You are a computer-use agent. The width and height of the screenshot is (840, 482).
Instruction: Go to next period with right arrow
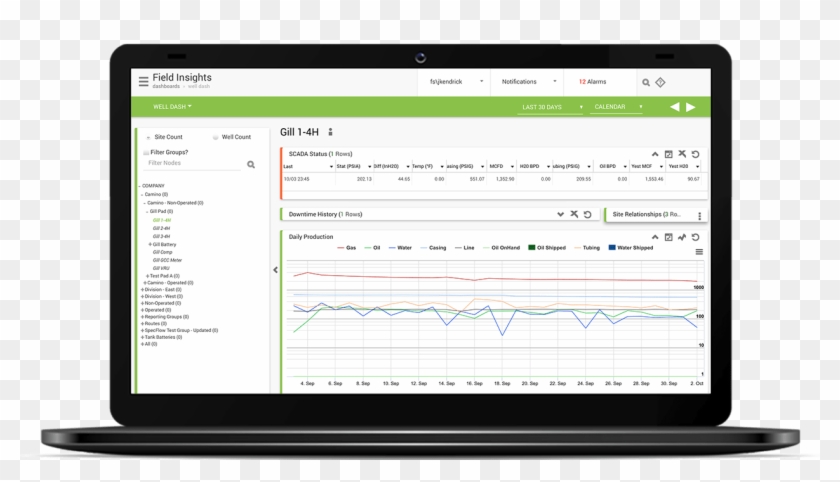click(x=689, y=107)
